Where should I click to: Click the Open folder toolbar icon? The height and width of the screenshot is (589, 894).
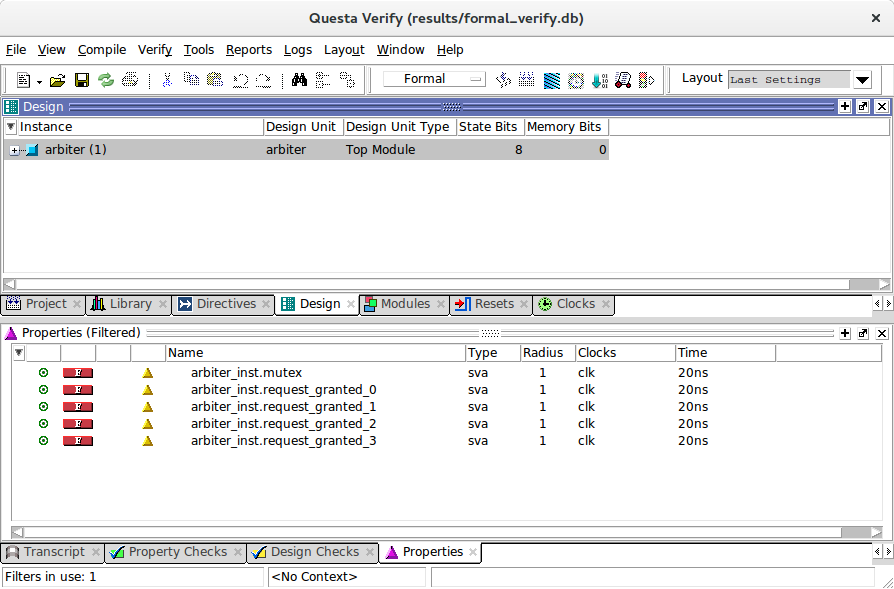[x=58, y=80]
